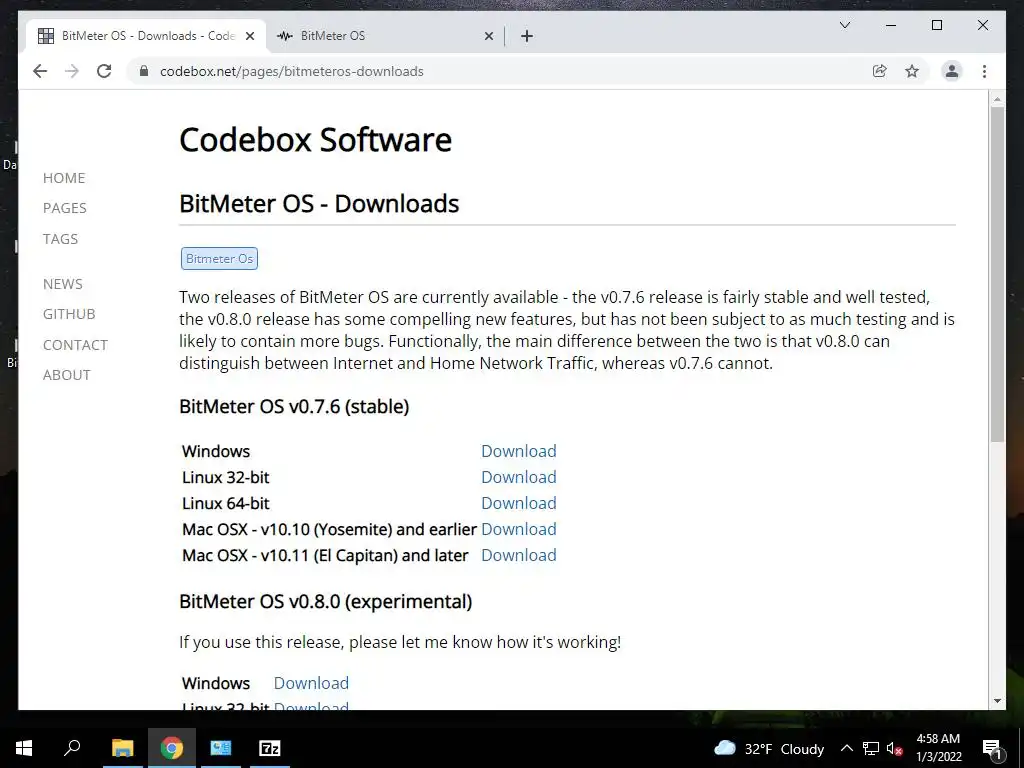Go back to the previous page
Image resolution: width=1024 pixels, height=768 pixels.
(40, 71)
